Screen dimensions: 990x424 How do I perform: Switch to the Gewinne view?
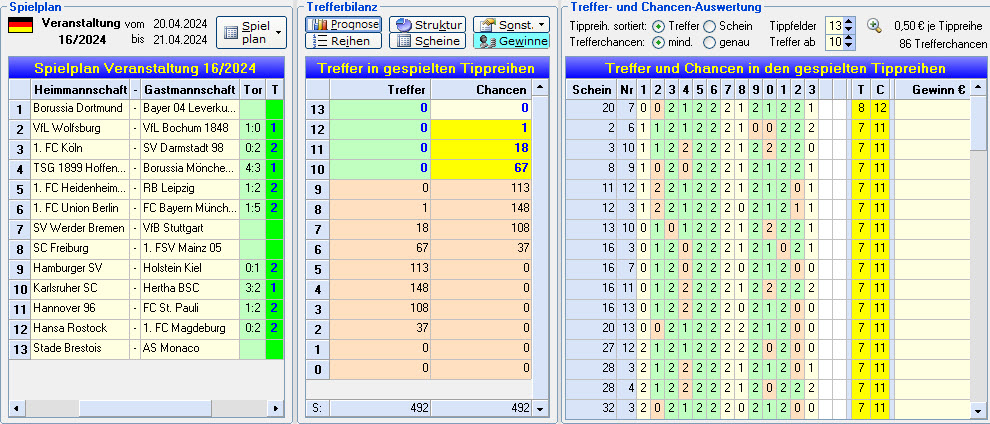click(511, 41)
